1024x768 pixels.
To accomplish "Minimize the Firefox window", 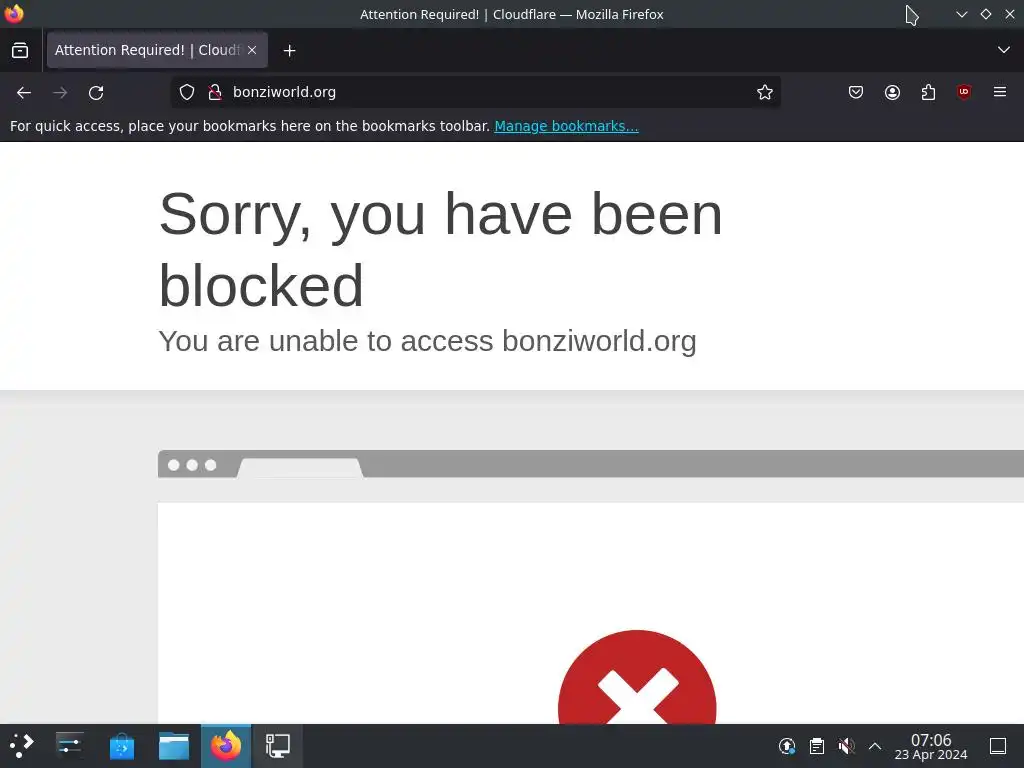I will [x=961, y=14].
